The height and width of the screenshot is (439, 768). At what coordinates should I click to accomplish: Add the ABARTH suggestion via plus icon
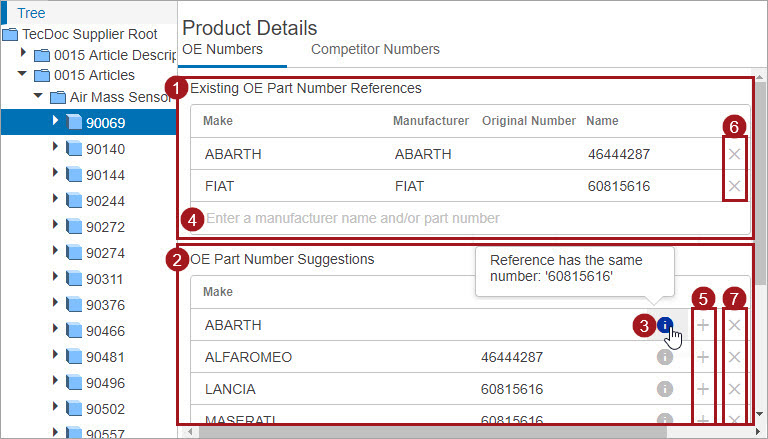[x=703, y=325]
